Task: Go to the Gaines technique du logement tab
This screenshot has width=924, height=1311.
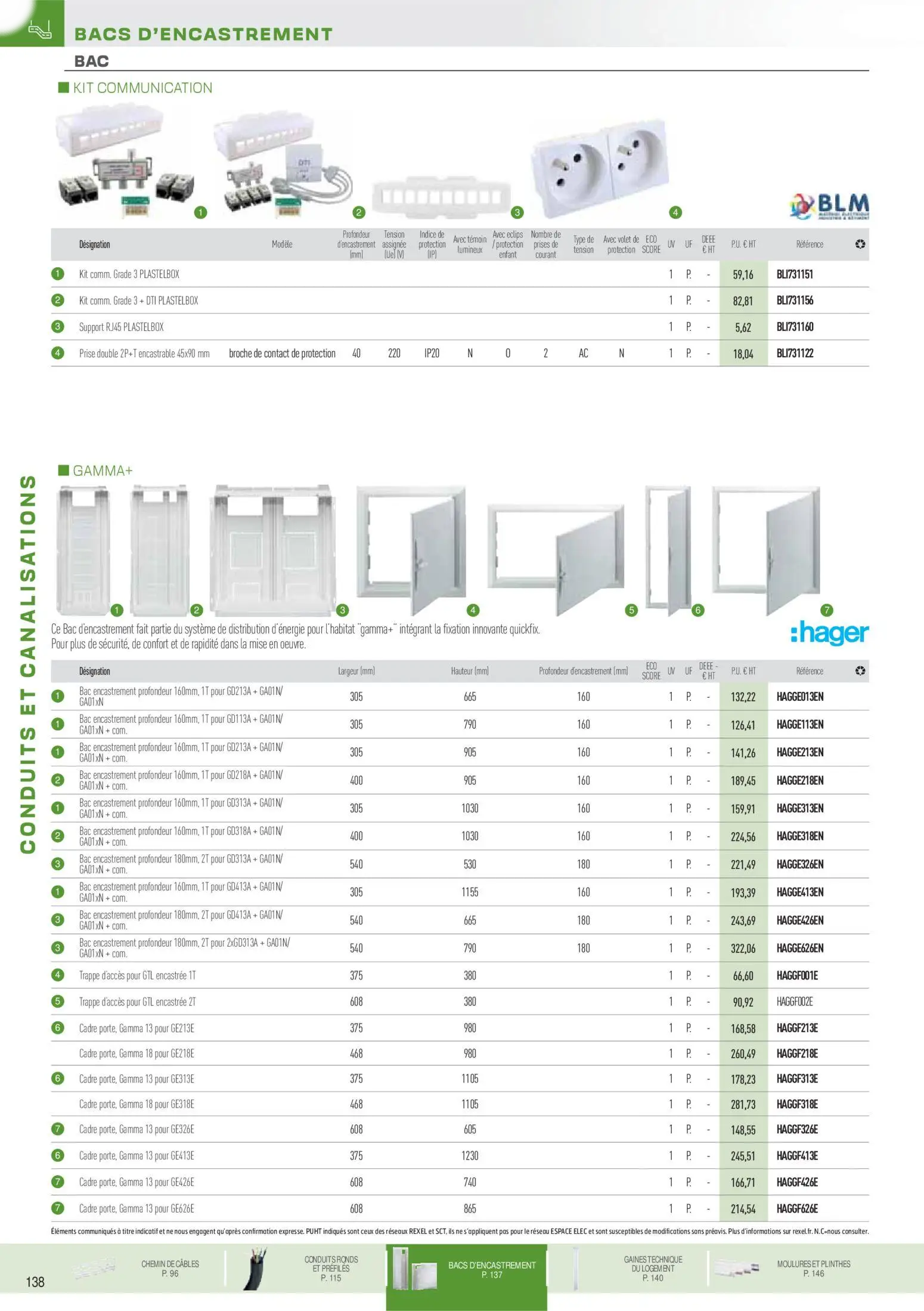Action: (653, 1268)
